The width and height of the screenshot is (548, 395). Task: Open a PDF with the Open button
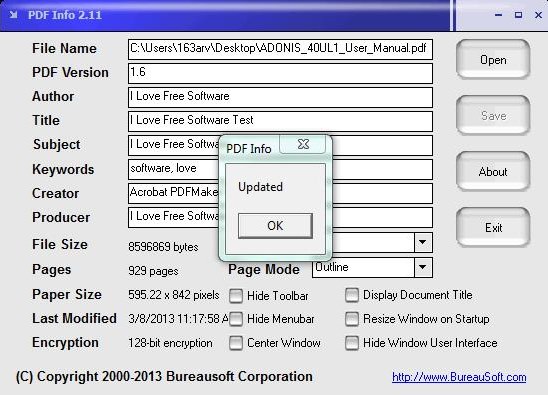tap(493, 59)
